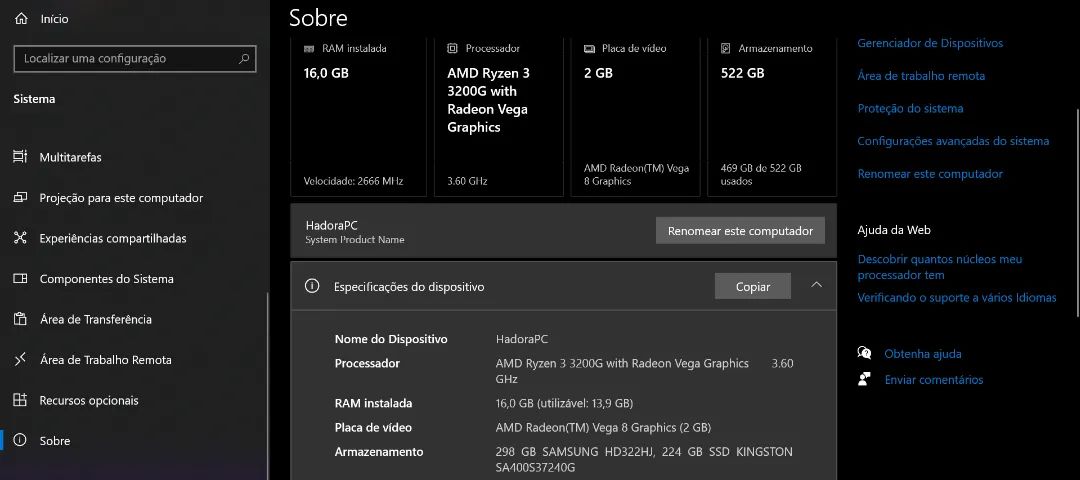Click the Recursos opcionais icon
The width and height of the screenshot is (1080, 480).
[20, 400]
